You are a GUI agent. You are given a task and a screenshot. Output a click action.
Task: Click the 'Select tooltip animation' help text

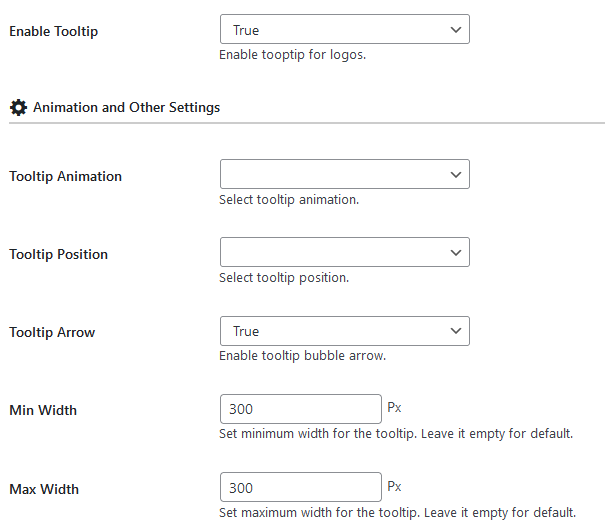[x=288, y=199]
